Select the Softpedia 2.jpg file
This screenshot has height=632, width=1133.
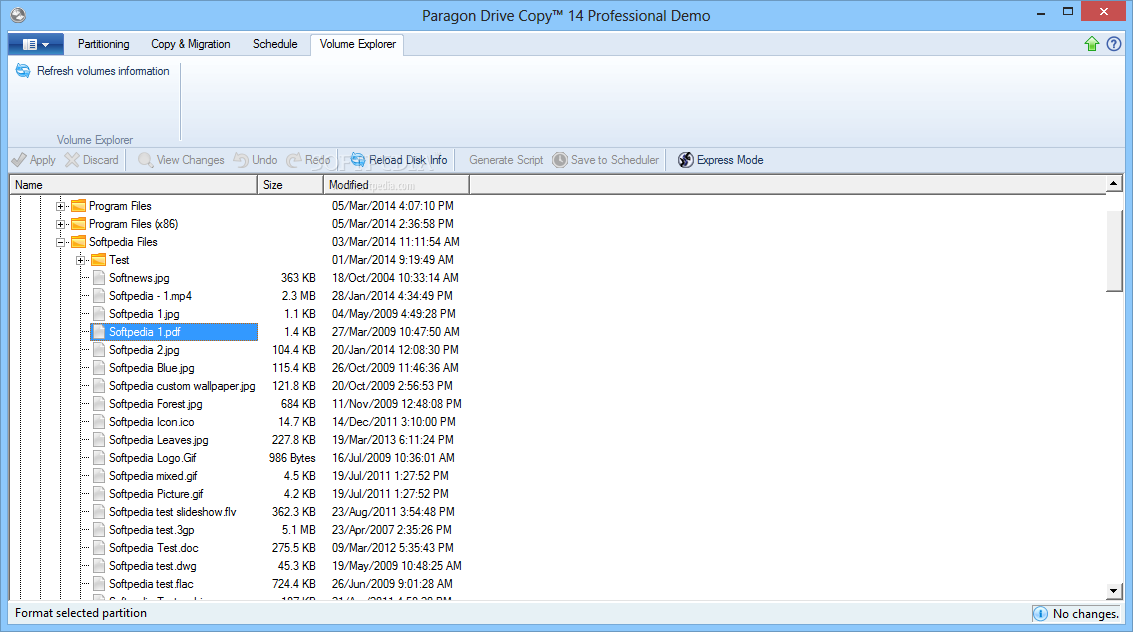click(144, 350)
